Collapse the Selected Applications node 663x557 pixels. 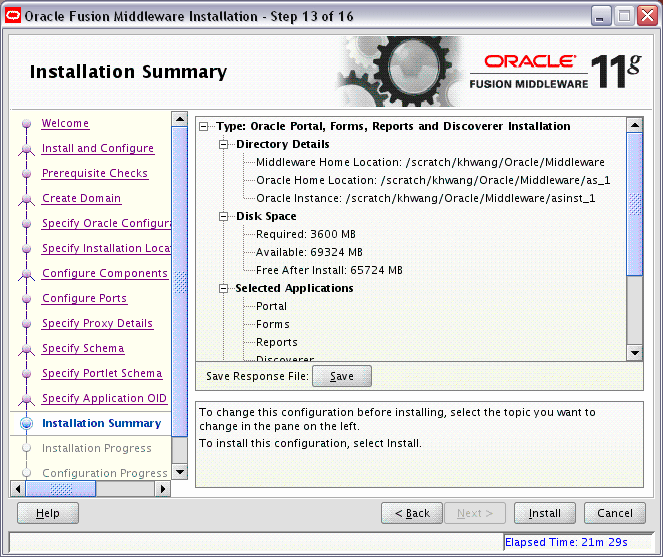[223, 288]
